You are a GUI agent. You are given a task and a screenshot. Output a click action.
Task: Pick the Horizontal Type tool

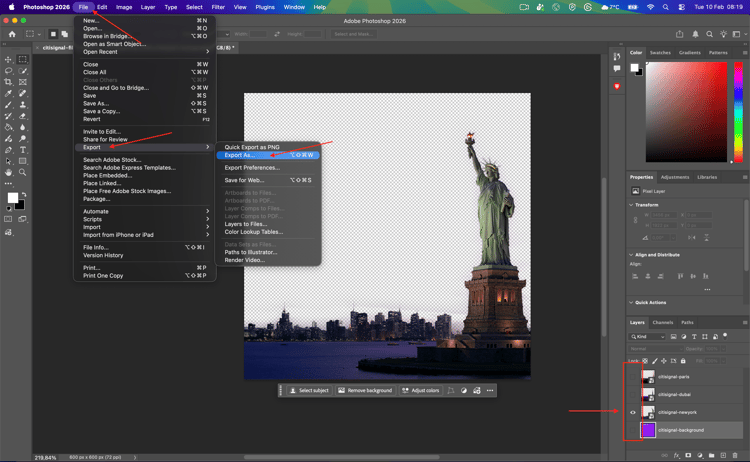(x=23, y=150)
